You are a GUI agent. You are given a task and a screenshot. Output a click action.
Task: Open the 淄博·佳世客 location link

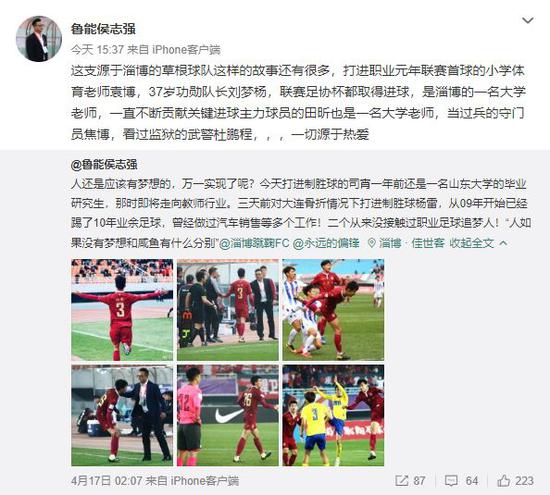click(411, 243)
